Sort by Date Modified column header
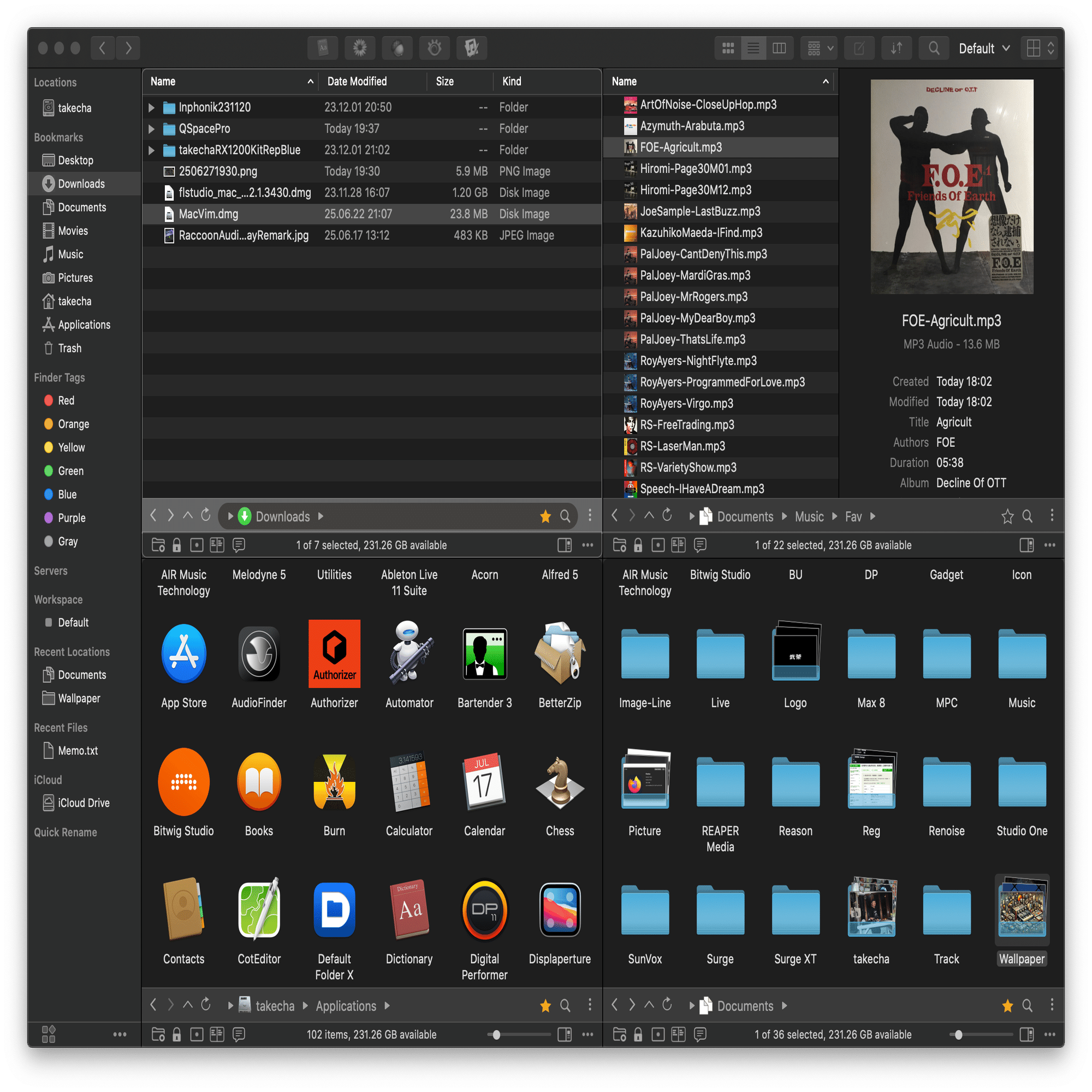 357,81
